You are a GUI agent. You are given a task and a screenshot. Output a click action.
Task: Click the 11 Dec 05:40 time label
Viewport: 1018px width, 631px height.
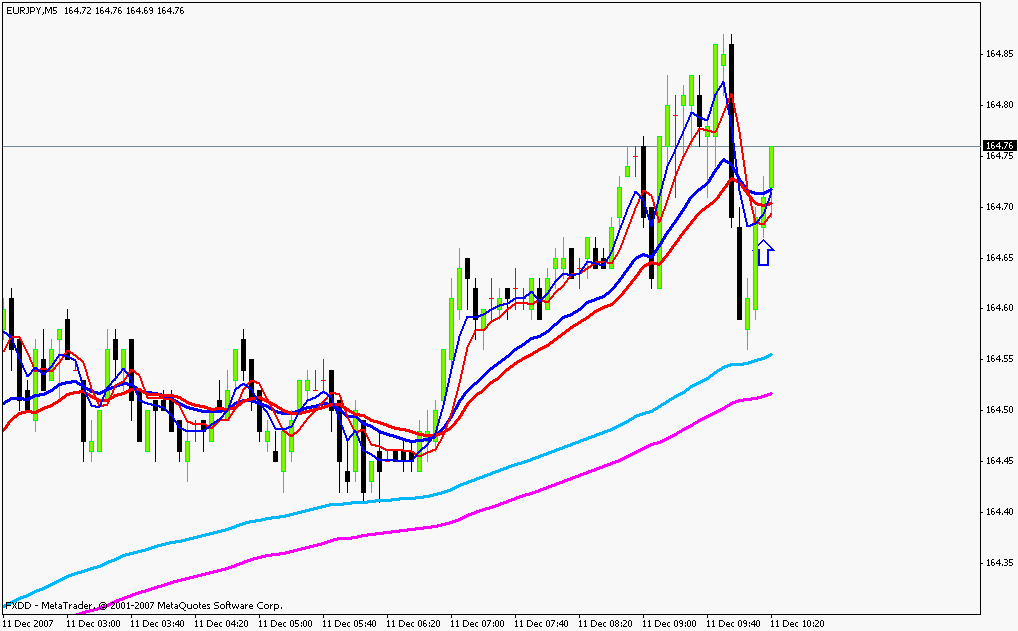[349, 624]
